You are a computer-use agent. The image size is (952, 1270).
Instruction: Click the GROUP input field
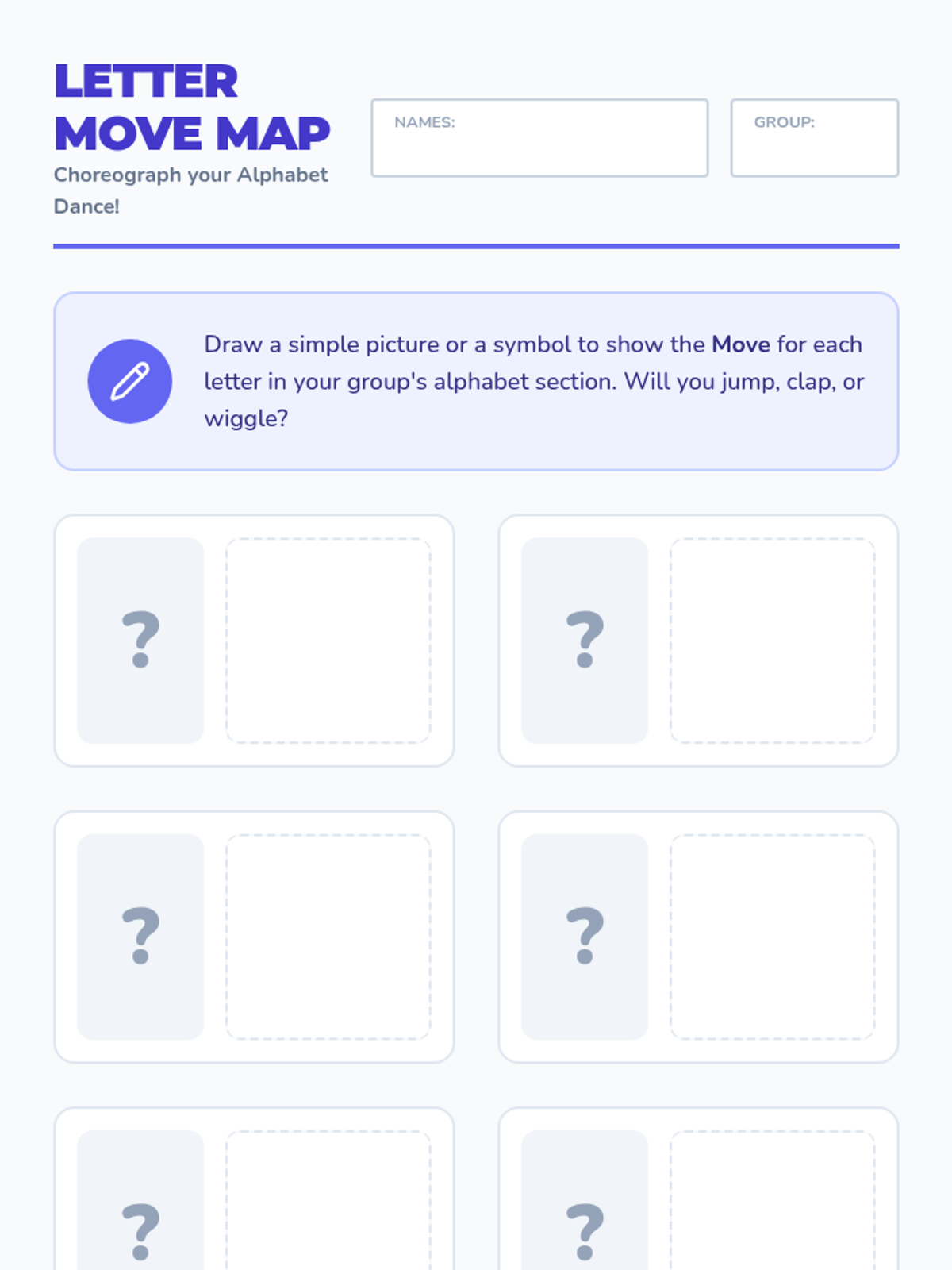pyautogui.click(x=815, y=138)
